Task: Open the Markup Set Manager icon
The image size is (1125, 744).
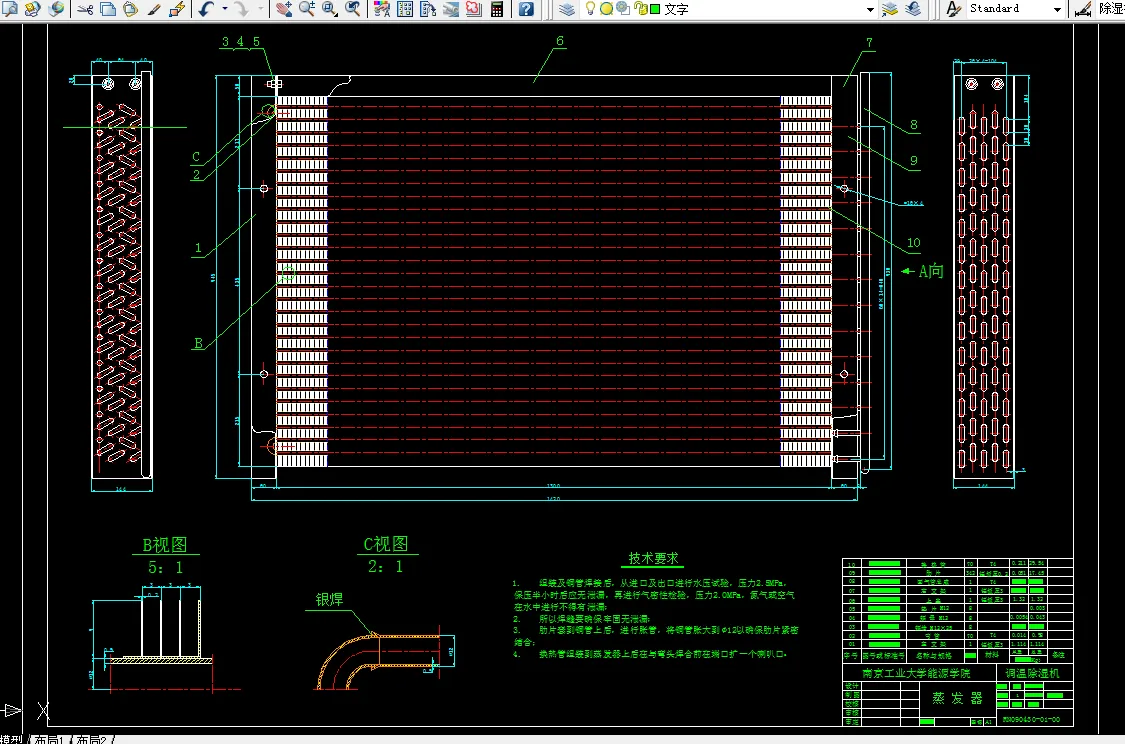Action: click(474, 9)
